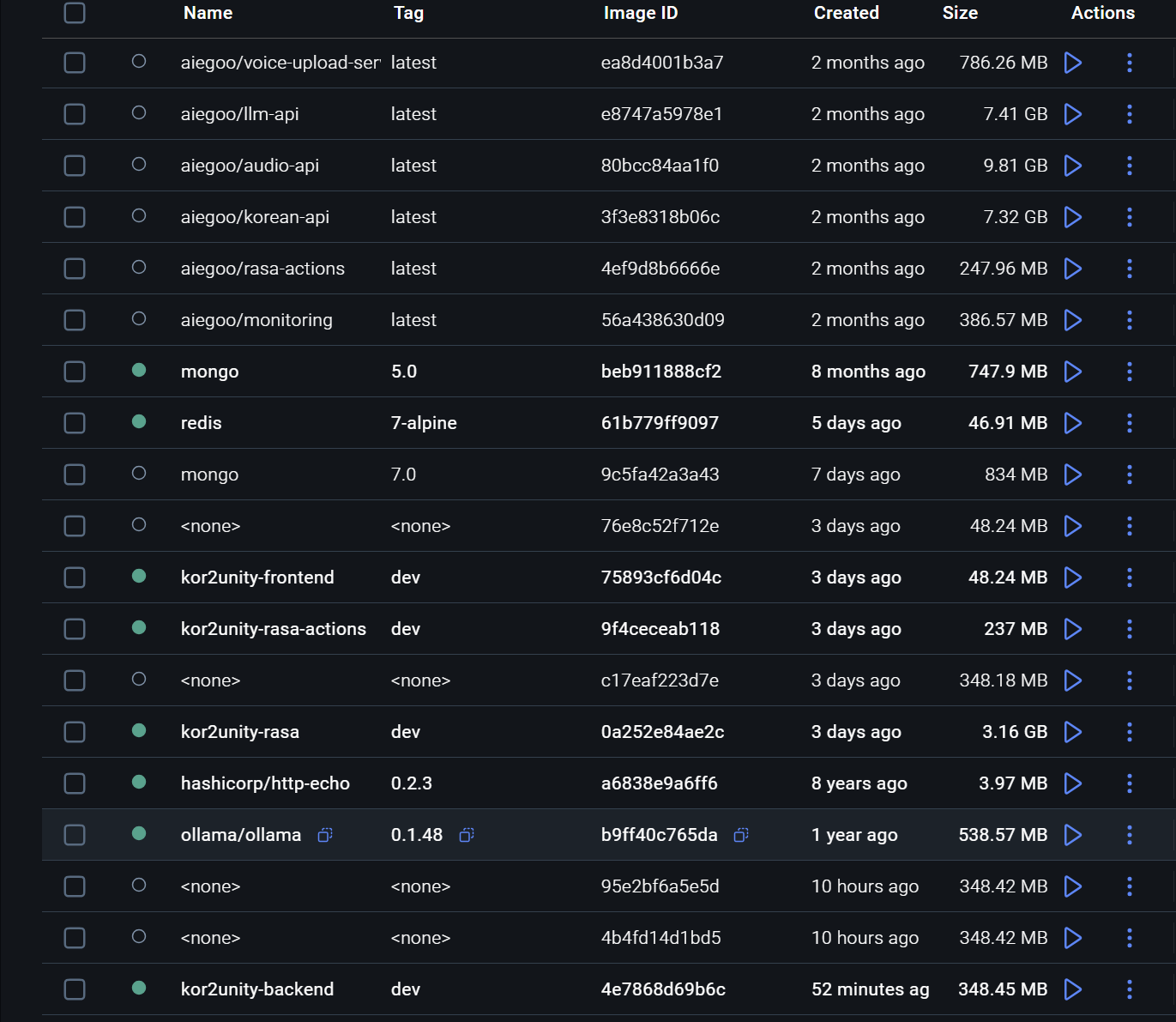Run the aiegoo/llm-api image
The image size is (1176, 1022).
coord(1072,114)
